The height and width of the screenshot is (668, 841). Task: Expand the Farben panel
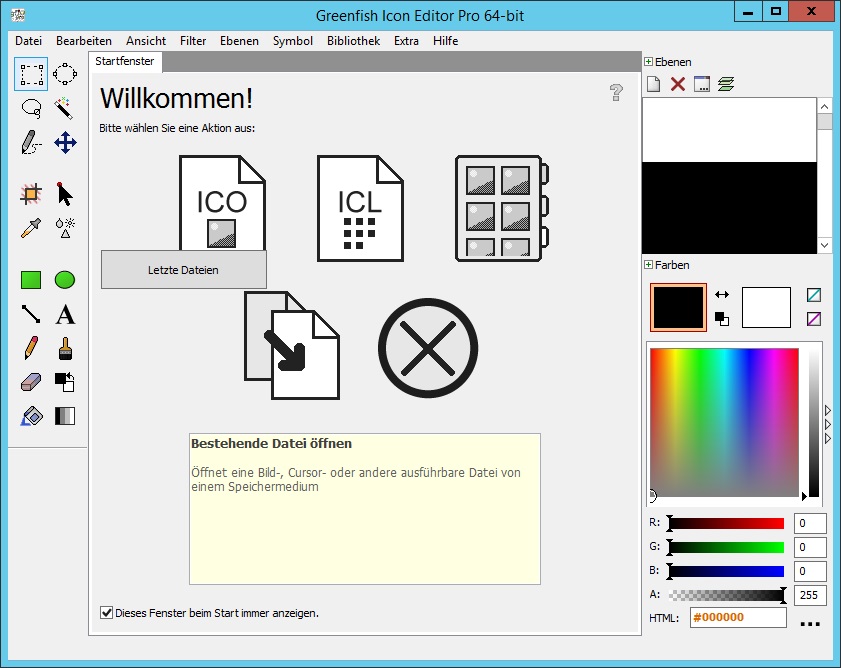tap(648, 265)
